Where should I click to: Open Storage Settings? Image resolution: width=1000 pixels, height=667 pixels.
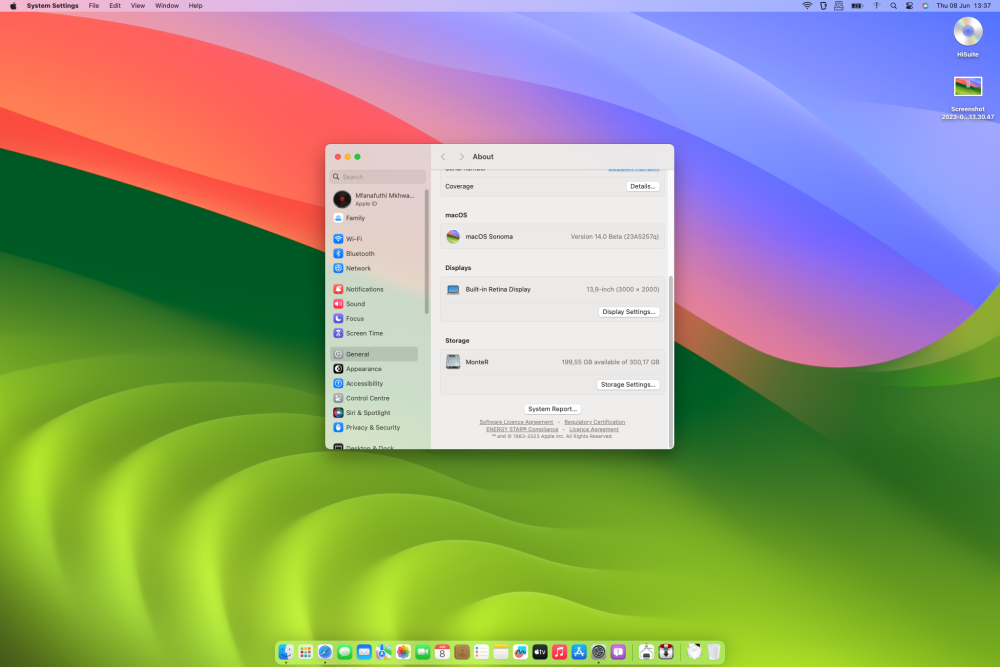[628, 385]
